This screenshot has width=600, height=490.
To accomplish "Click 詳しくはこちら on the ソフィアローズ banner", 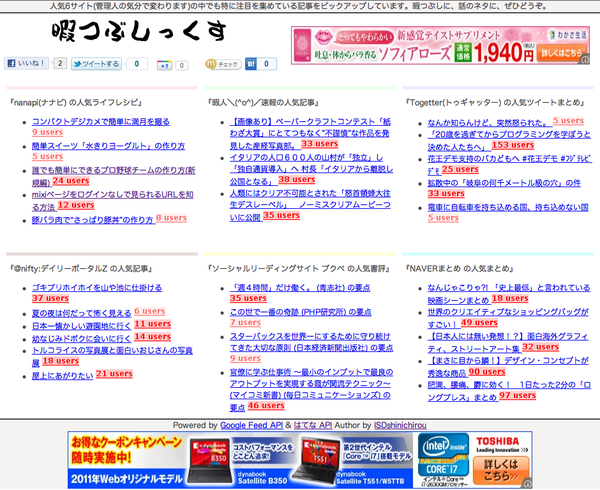I will coord(562,52).
